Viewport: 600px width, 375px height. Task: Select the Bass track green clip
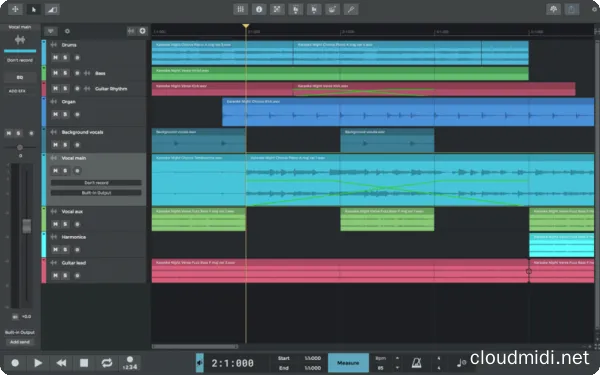(x=340, y=73)
